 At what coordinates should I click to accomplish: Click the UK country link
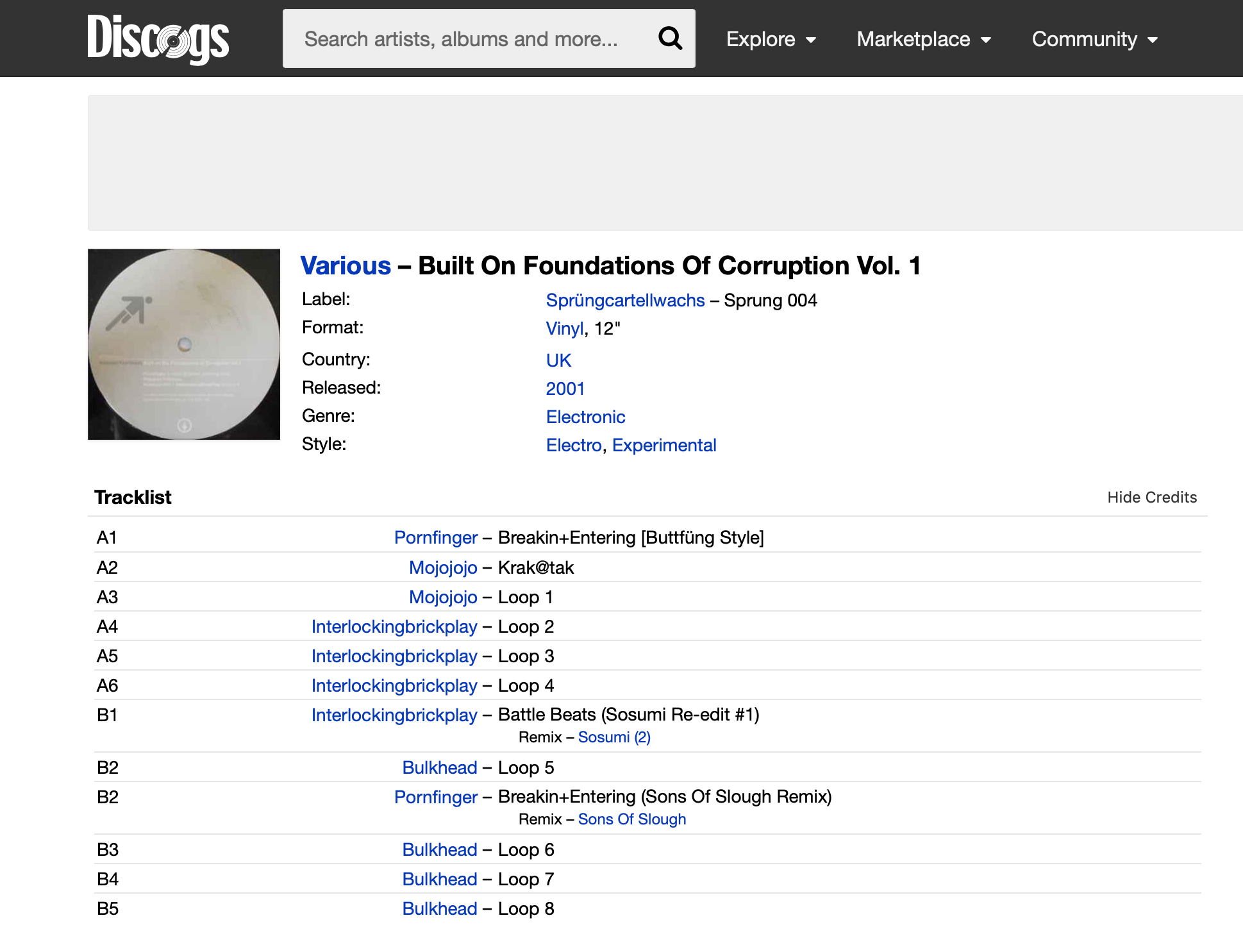(558, 360)
